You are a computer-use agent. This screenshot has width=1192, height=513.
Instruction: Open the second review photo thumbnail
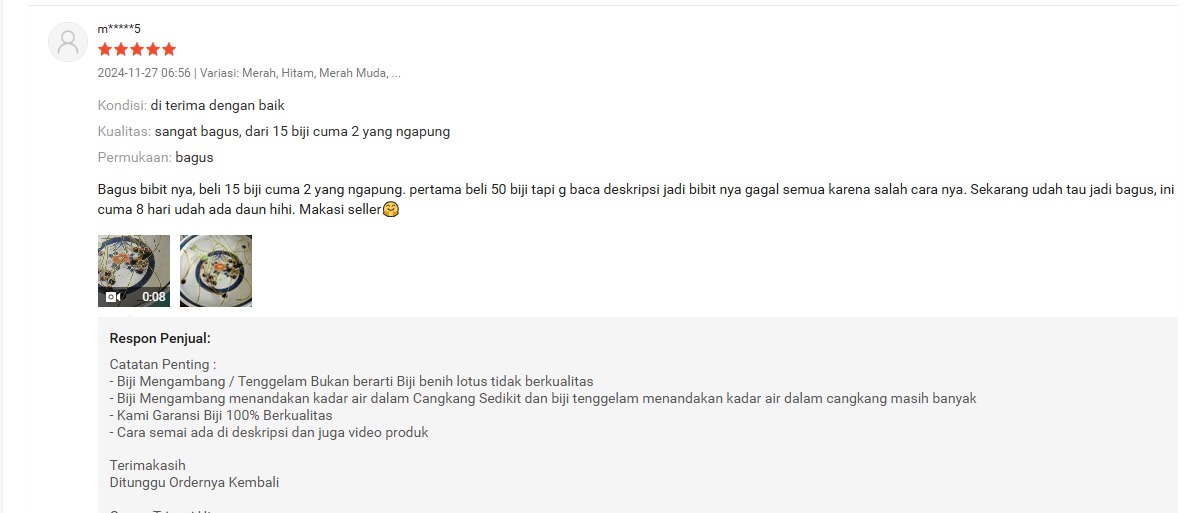[x=216, y=271]
